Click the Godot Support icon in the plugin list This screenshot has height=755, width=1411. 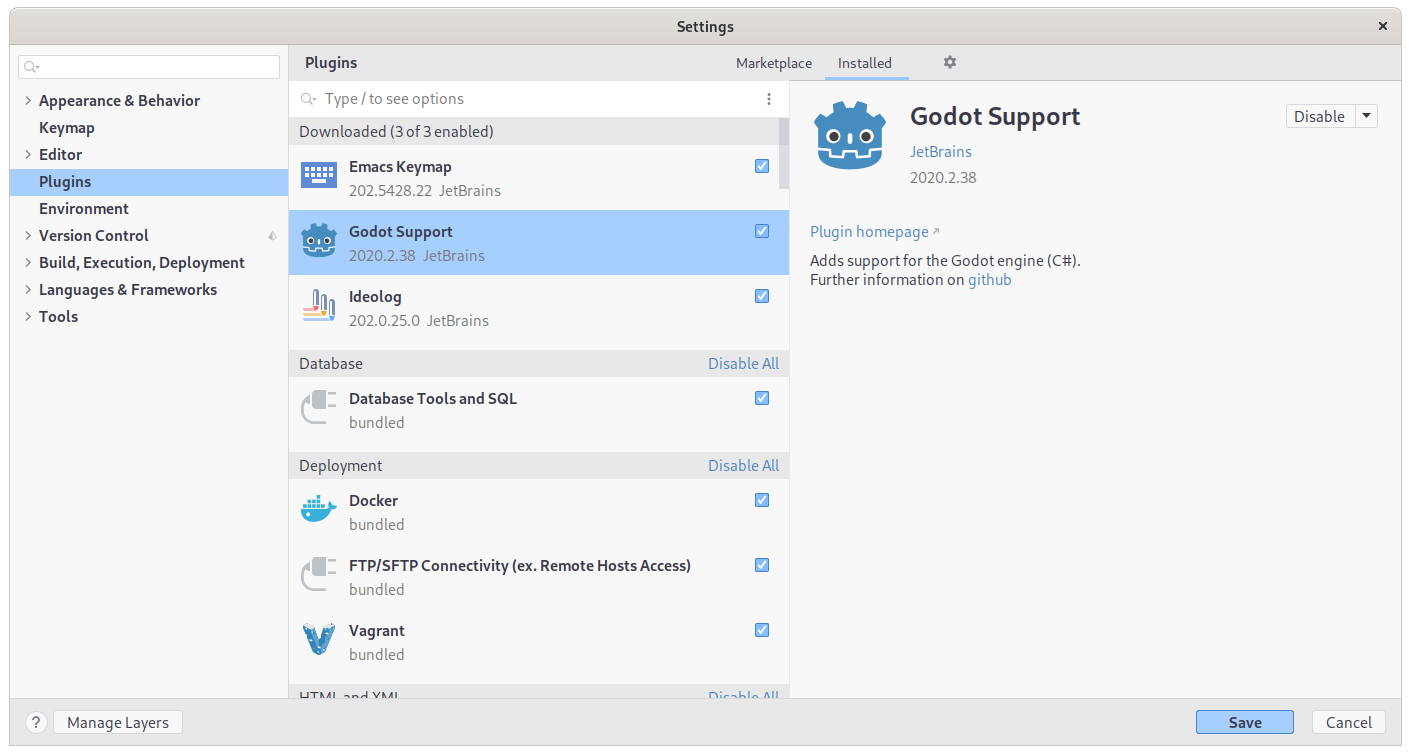319,241
